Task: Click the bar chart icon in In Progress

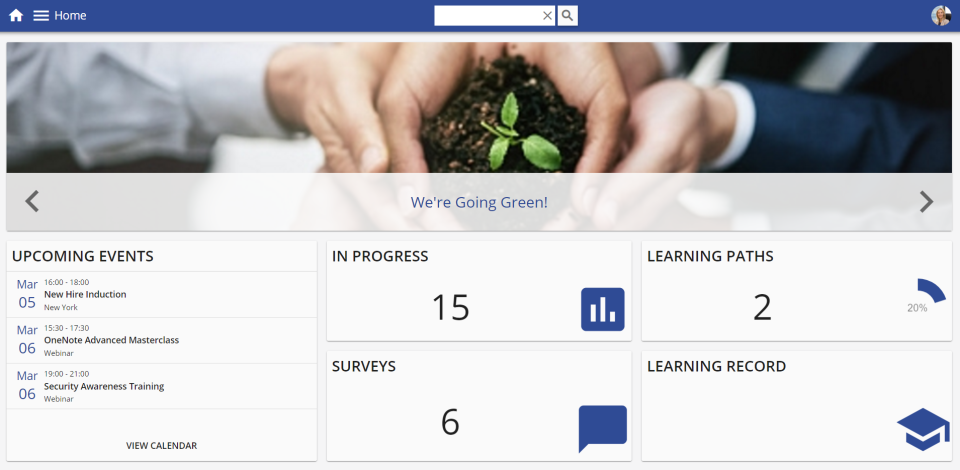Action: (x=602, y=309)
